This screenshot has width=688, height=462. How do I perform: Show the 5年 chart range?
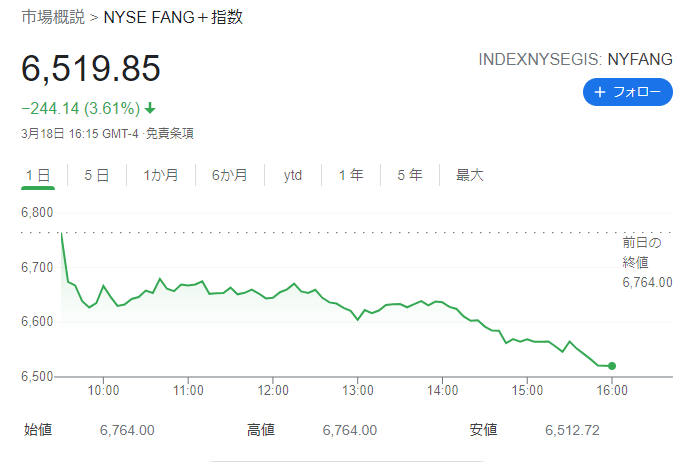410,175
